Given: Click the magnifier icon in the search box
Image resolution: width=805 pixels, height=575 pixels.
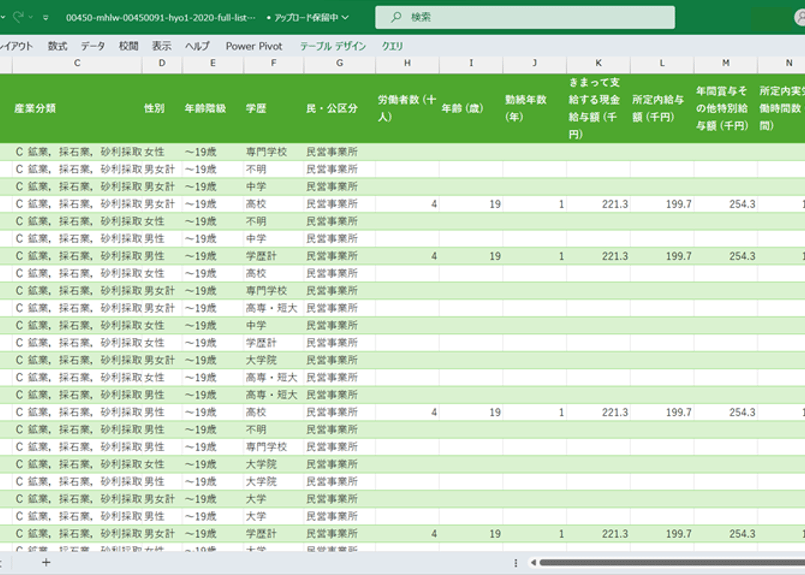Looking at the screenshot, I should (x=396, y=17).
